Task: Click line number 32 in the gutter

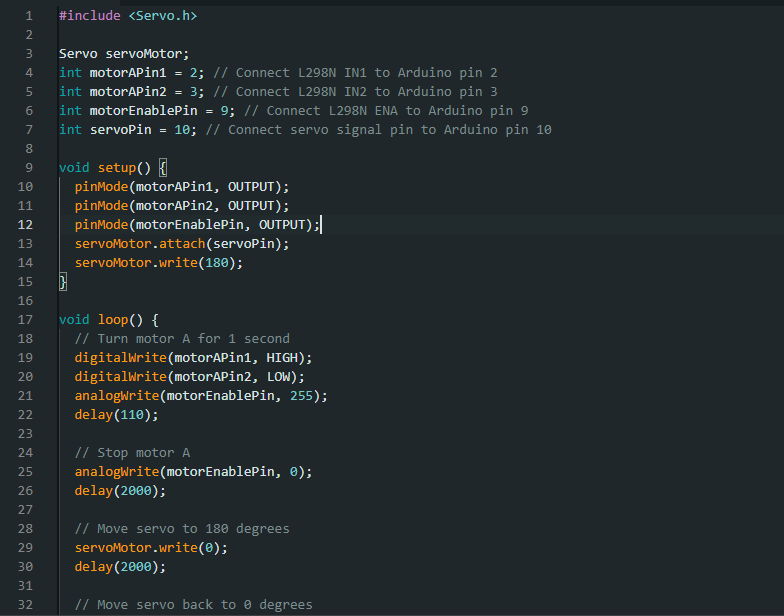Action: (x=25, y=605)
